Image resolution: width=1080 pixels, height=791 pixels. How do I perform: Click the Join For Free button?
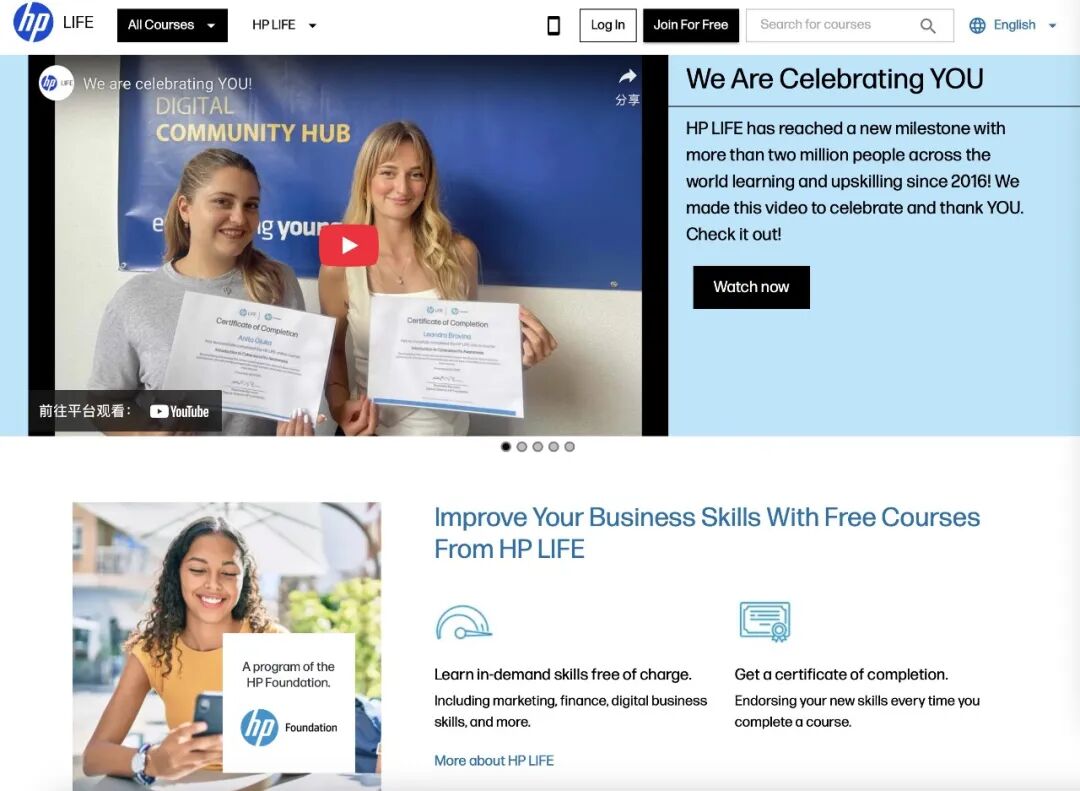coord(691,25)
